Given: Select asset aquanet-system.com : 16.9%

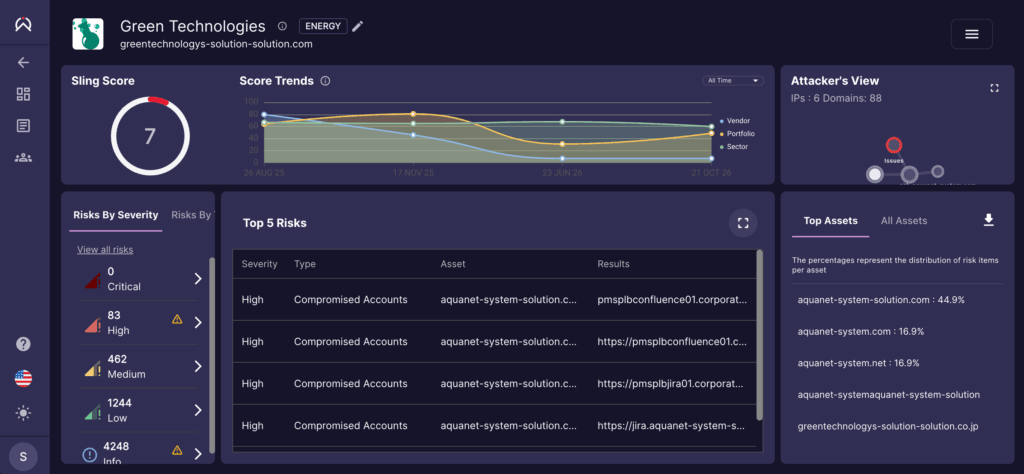Looking at the screenshot, I should (x=861, y=332).
